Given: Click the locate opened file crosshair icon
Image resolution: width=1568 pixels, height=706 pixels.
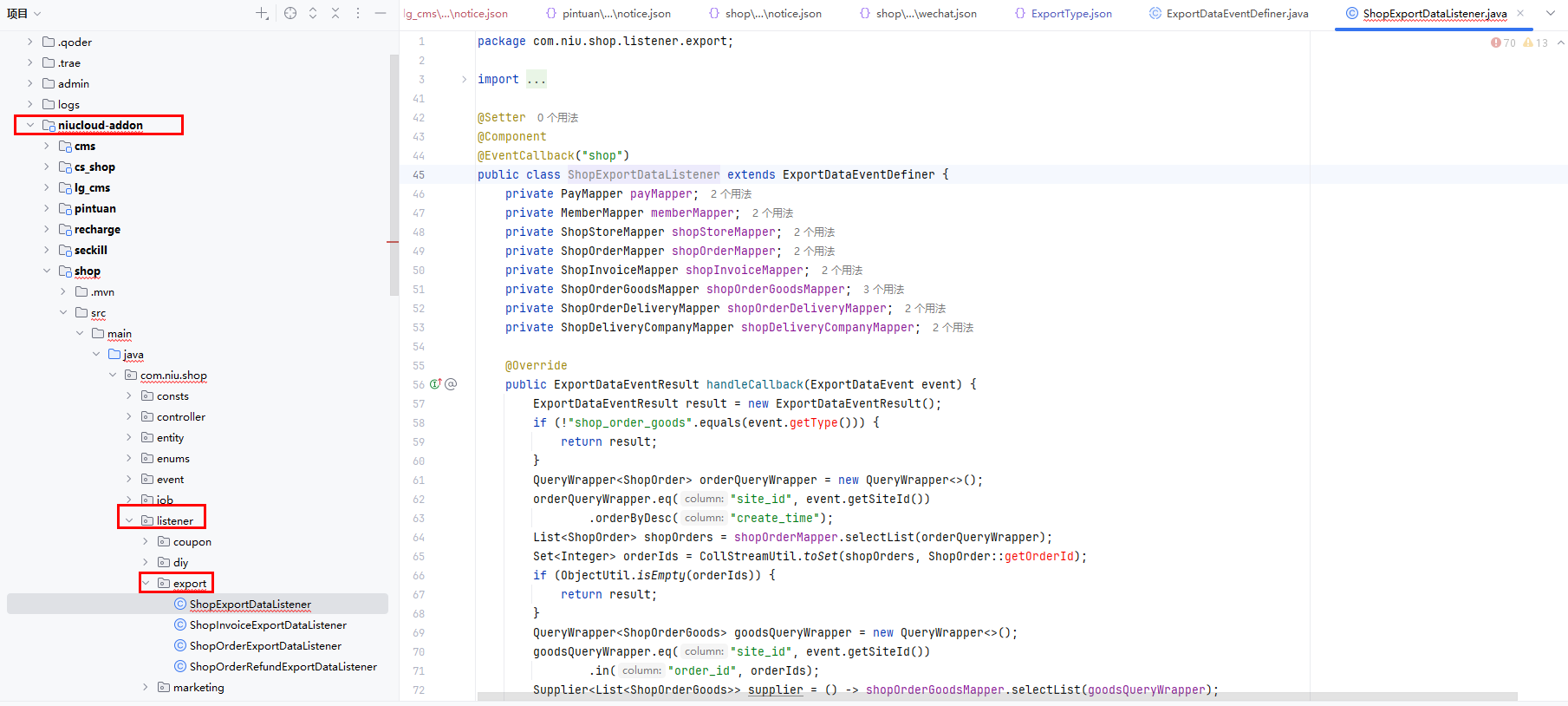Looking at the screenshot, I should (290, 13).
